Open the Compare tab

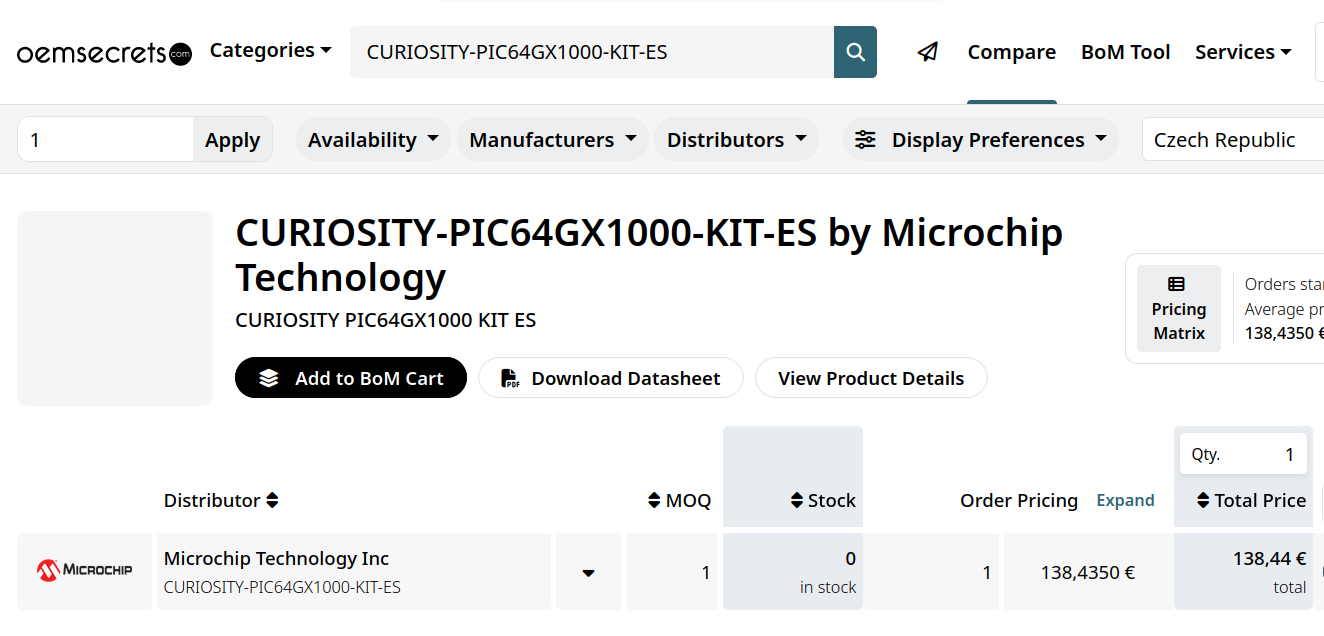click(1011, 52)
